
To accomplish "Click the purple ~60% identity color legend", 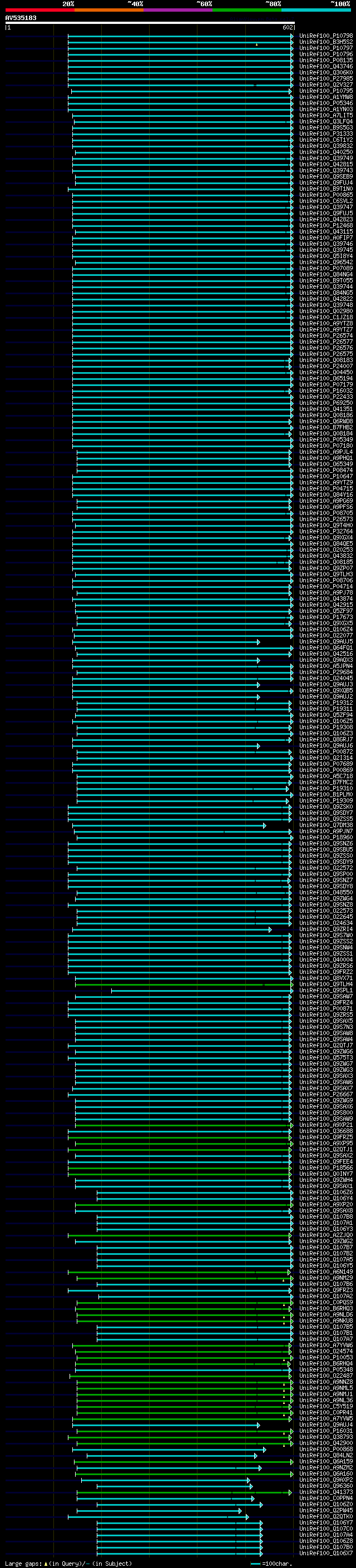I will pos(177,10).
